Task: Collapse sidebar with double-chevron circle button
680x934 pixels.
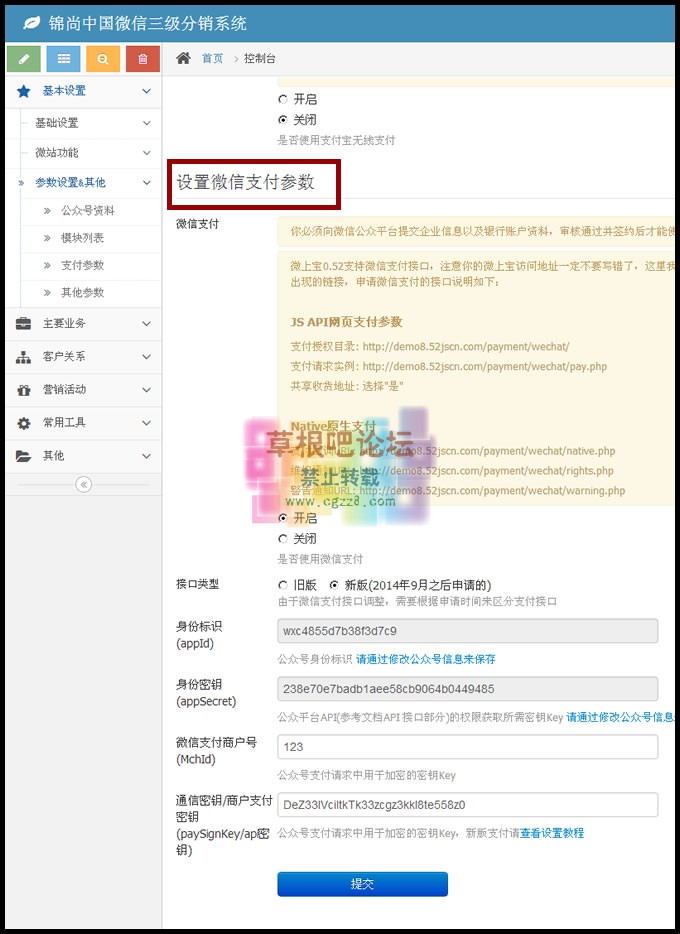Action: click(x=84, y=485)
